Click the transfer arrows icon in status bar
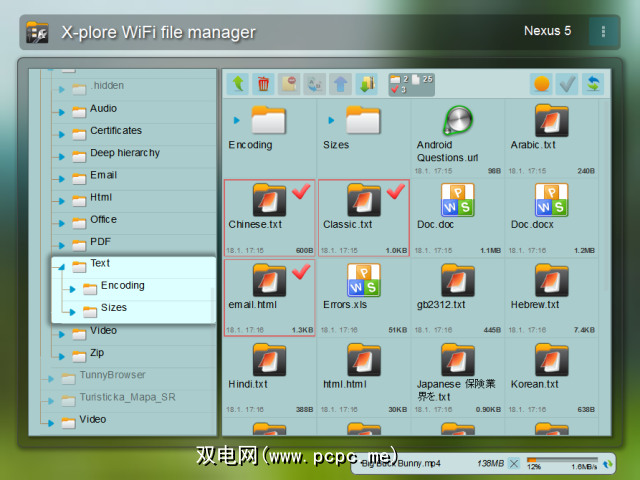This screenshot has width=640, height=480. (x=607, y=464)
